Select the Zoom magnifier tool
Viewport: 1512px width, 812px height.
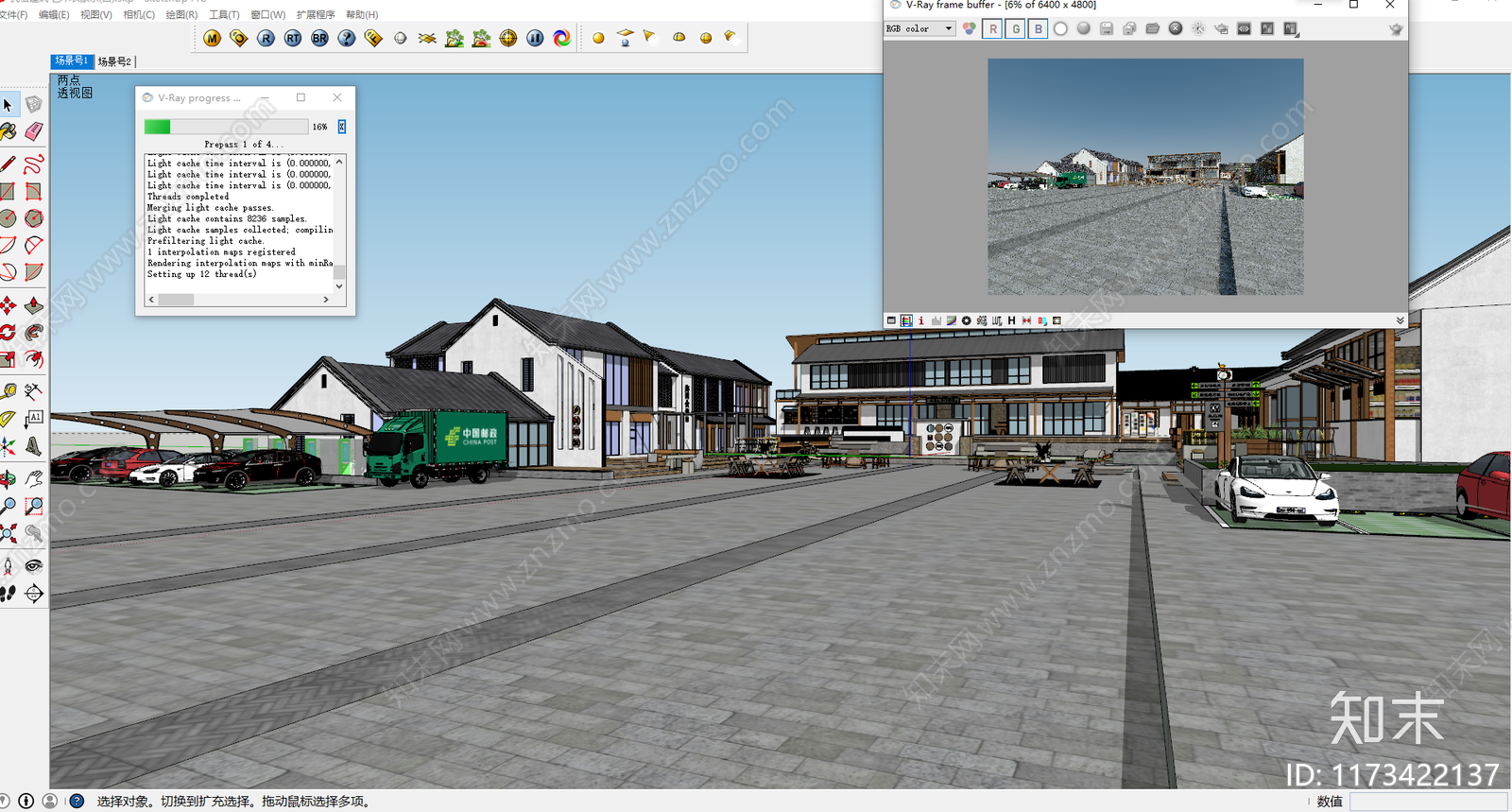(x=9, y=507)
